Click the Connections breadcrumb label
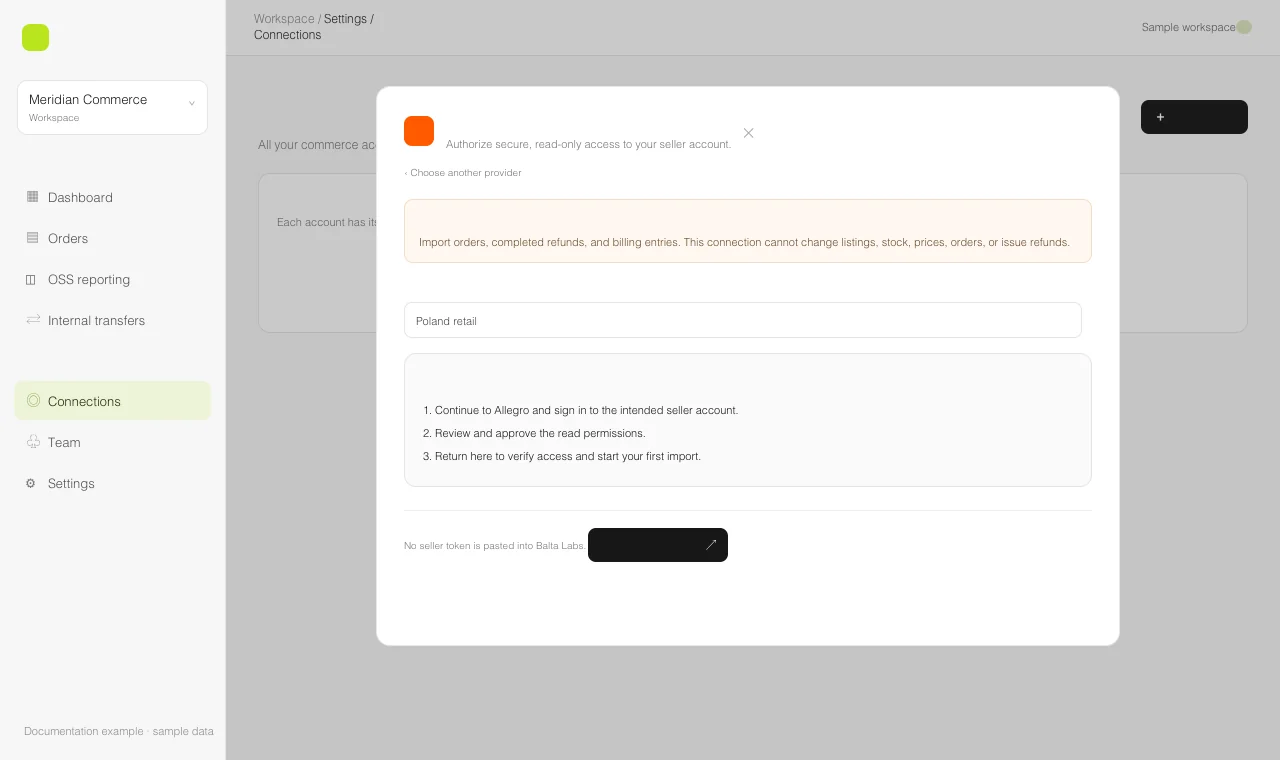The height and width of the screenshot is (760, 1280). coord(288,35)
